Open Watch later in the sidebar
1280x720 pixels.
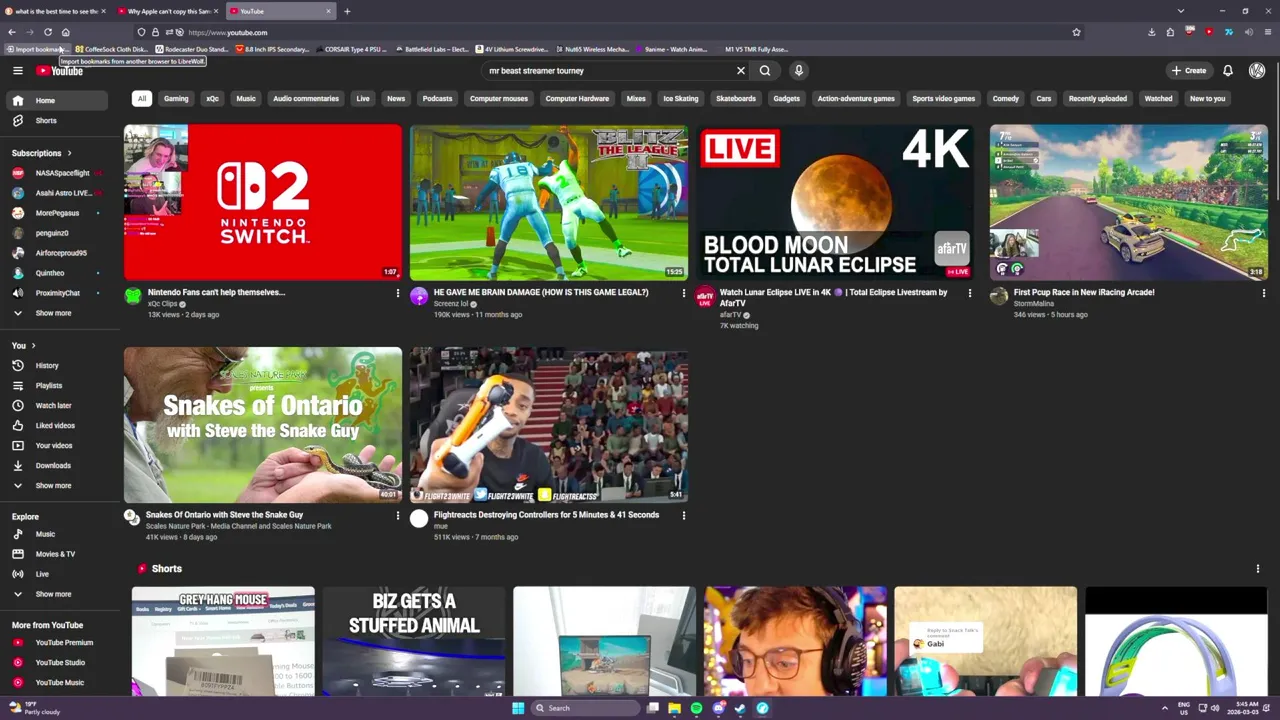coord(57,406)
